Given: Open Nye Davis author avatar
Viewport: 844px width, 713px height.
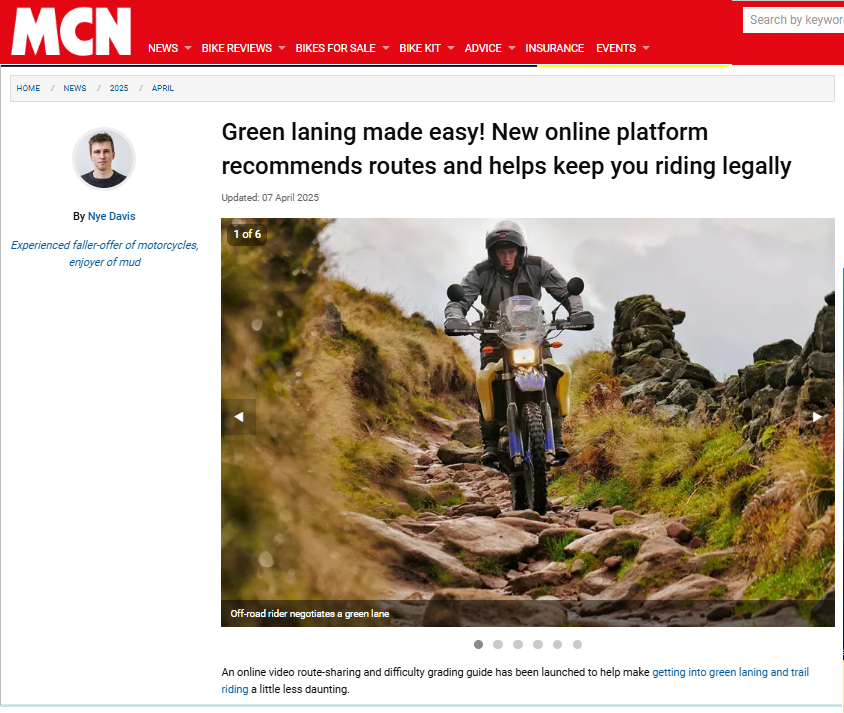Looking at the screenshot, I should click(x=104, y=159).
